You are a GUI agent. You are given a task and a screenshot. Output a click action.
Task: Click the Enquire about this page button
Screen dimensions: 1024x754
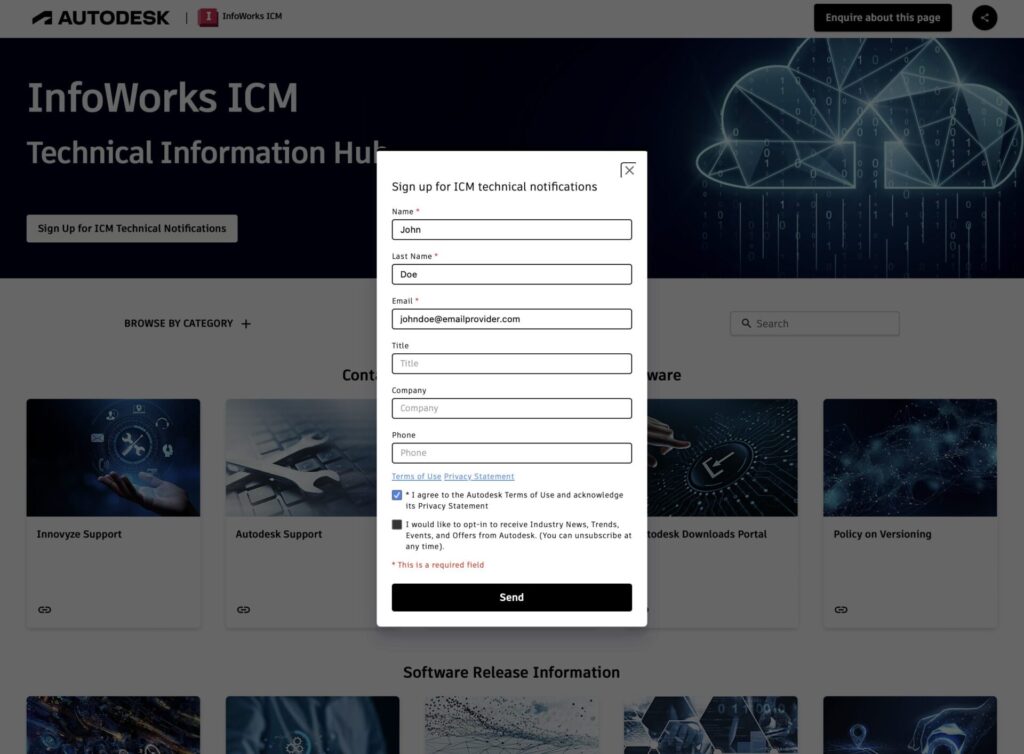tap(882, 17)
